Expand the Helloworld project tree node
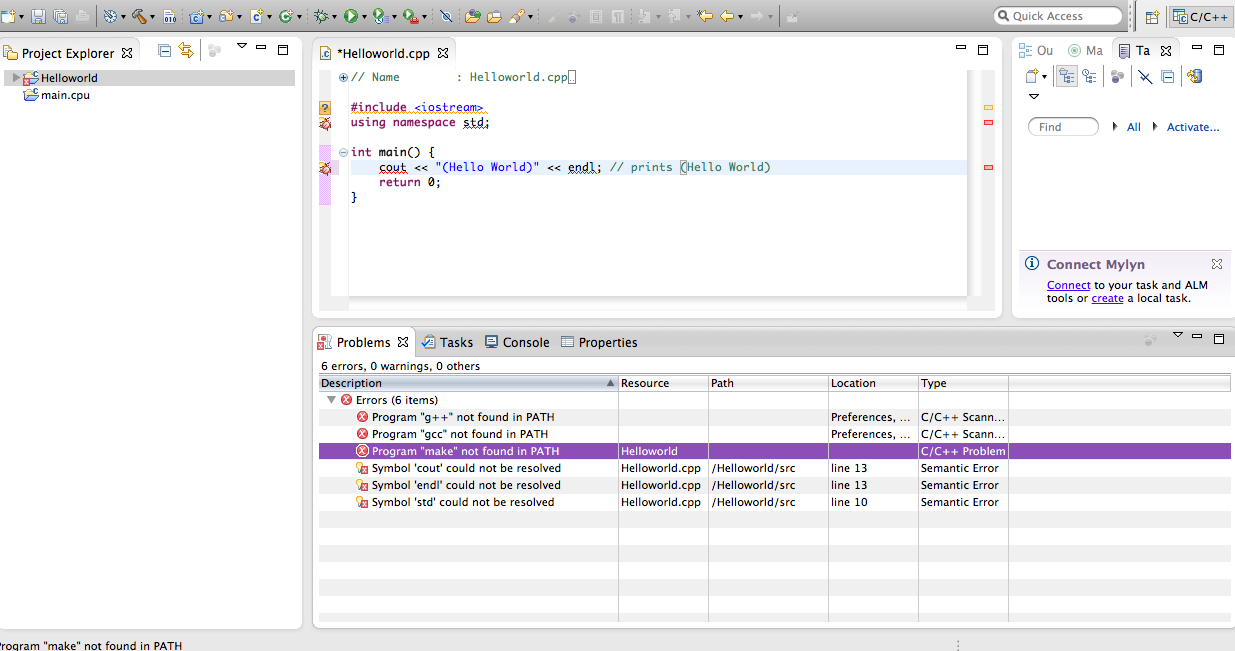The image size is (1235, 651). tap(16, 78)
